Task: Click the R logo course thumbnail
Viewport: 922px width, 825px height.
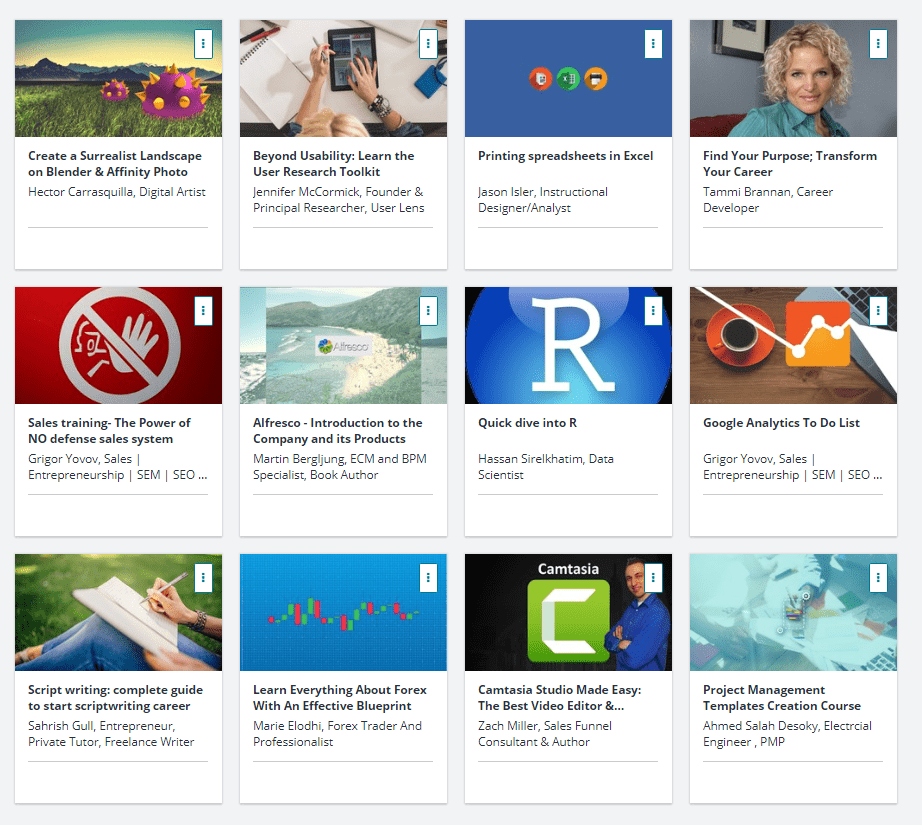Action: (x=568, y=345)
